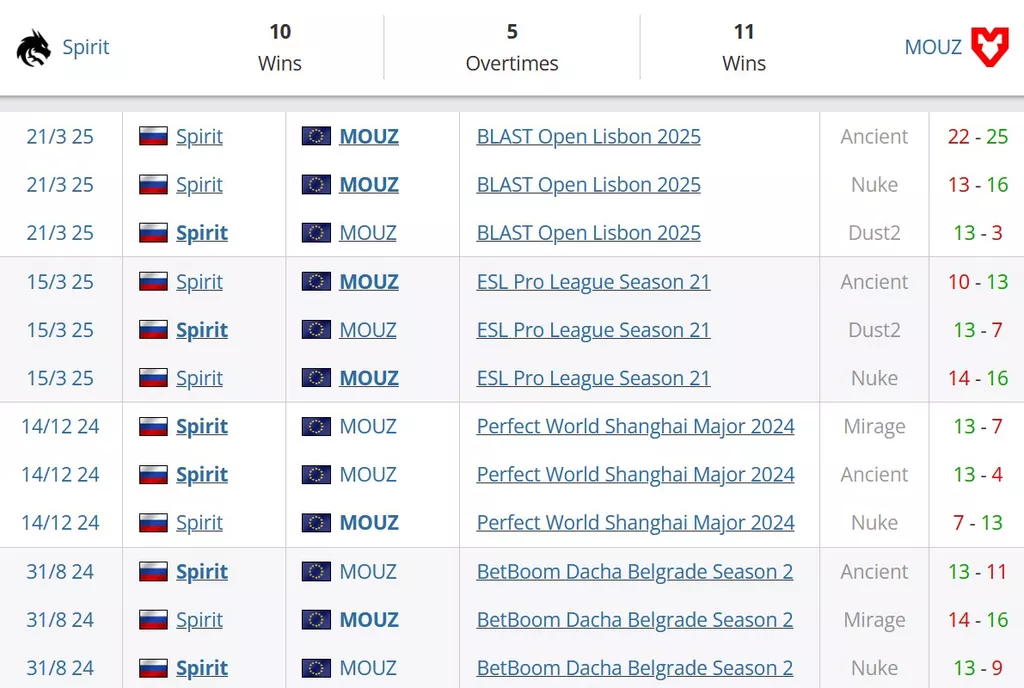Click the Ancient map label in the 13 - 11 row
This screenshot has height=688, width=1024.
tap(874, 572)
